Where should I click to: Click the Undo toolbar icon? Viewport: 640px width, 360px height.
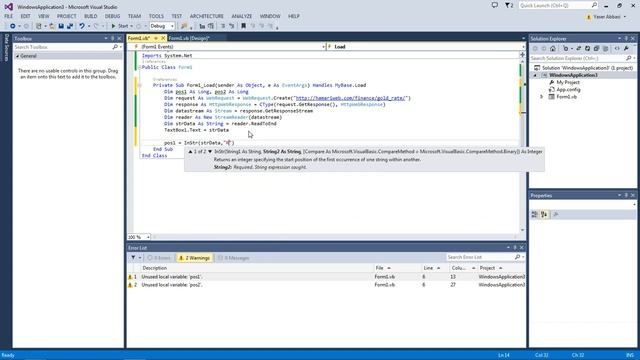[x=82, y=26]
